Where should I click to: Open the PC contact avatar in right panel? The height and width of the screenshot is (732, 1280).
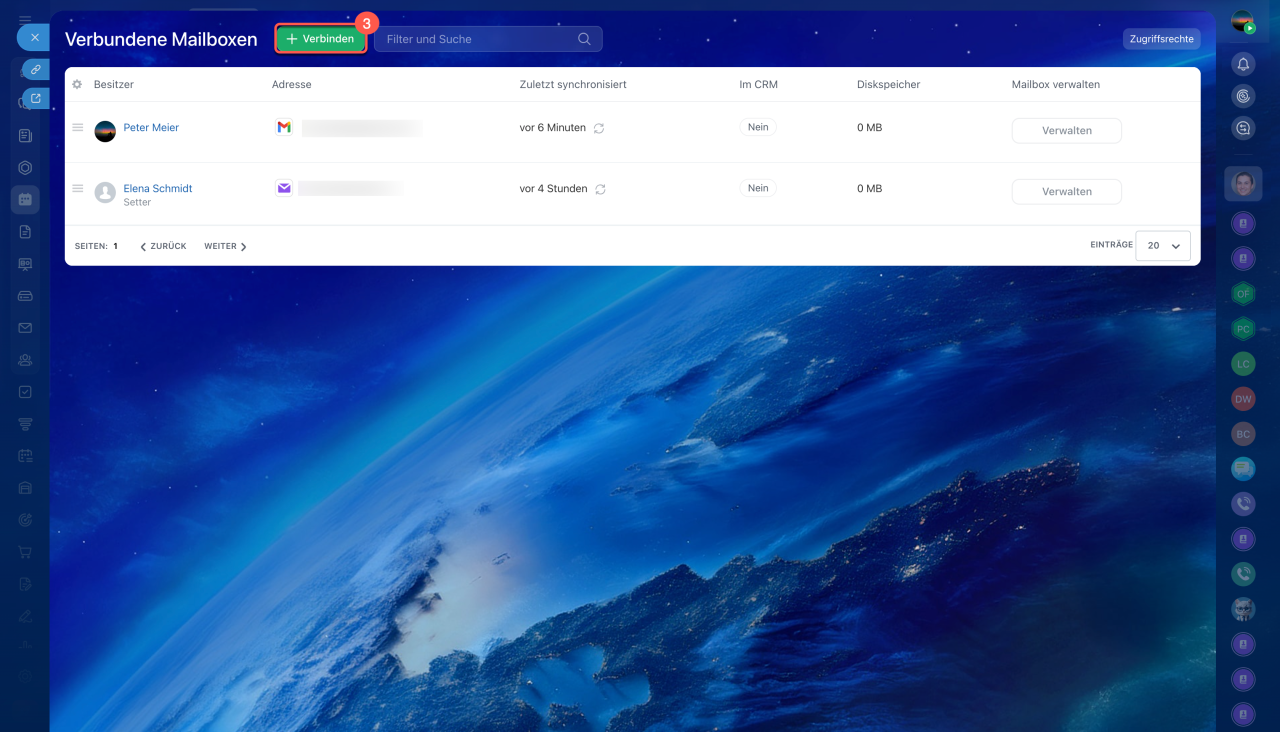pyautogui.click(x=1243, y=329)
